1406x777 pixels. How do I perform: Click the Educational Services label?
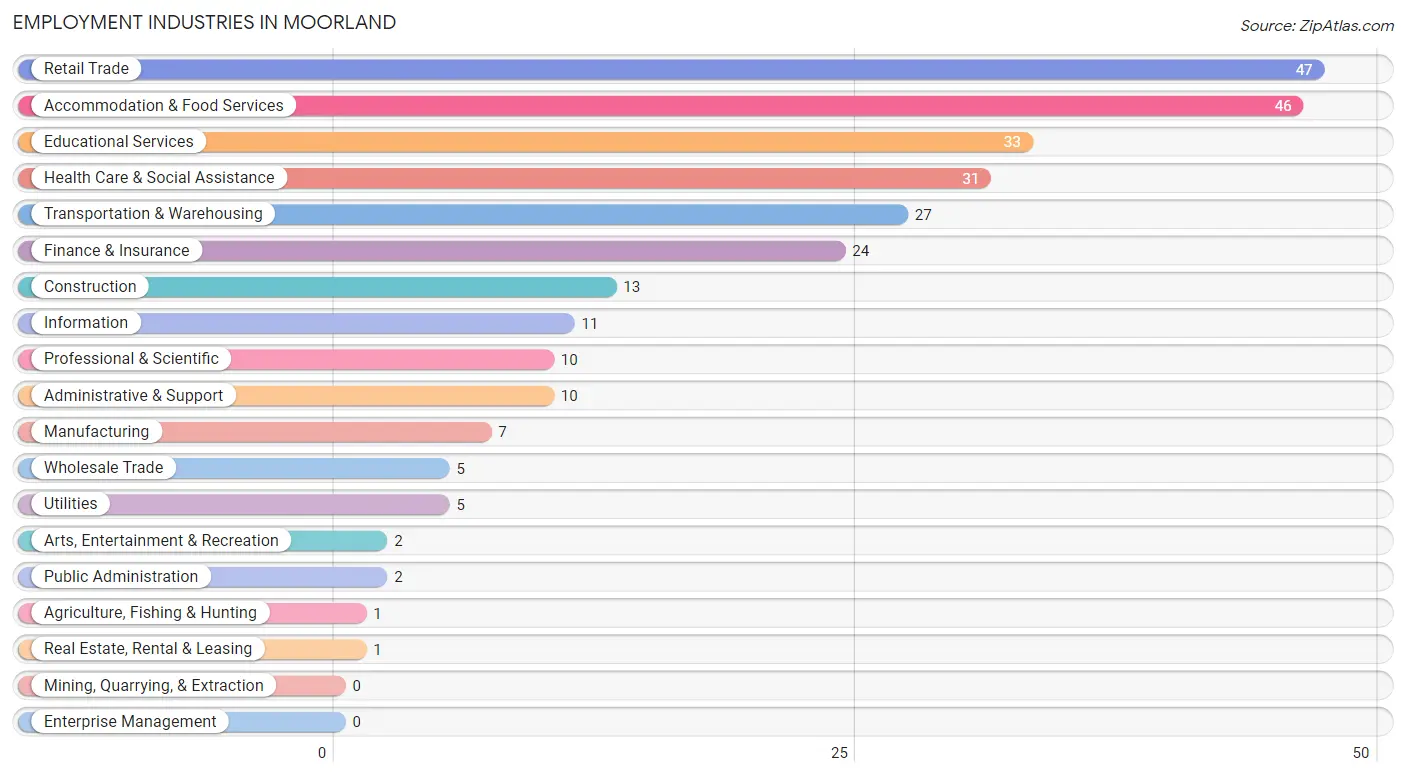coord(118,141)
